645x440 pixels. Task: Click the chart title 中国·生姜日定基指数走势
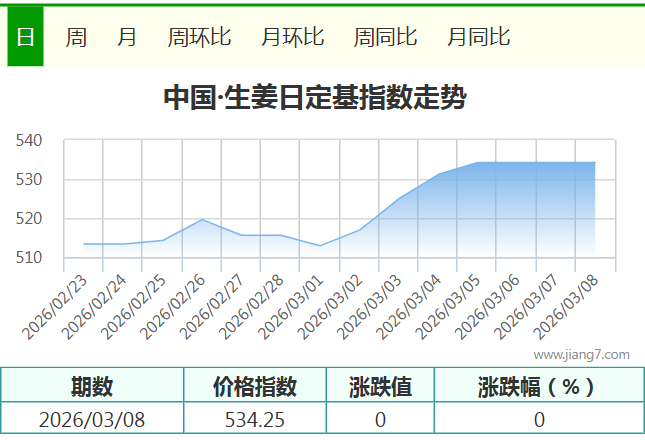pyautogui.click(x=314, y=98)
